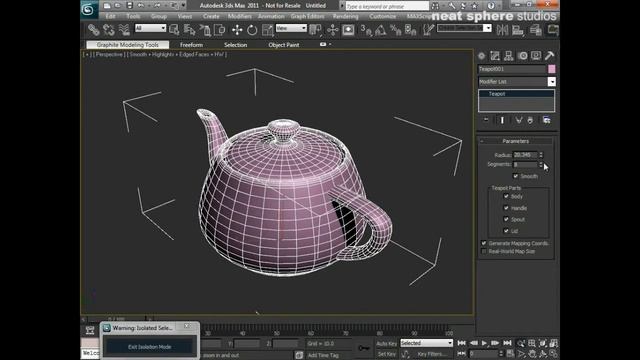Choose the Select Object tool
The height and width of the screenshot is (360, 640).
click(174, 30)
